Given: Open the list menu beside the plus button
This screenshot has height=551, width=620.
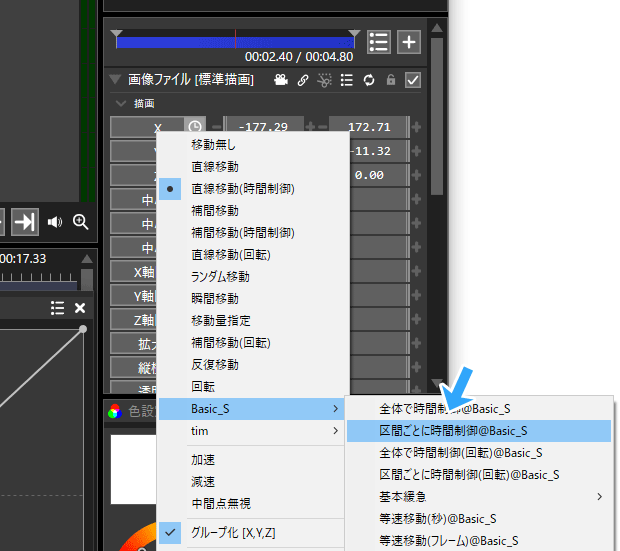Looking at the screenshot, I should coord(379,42).
